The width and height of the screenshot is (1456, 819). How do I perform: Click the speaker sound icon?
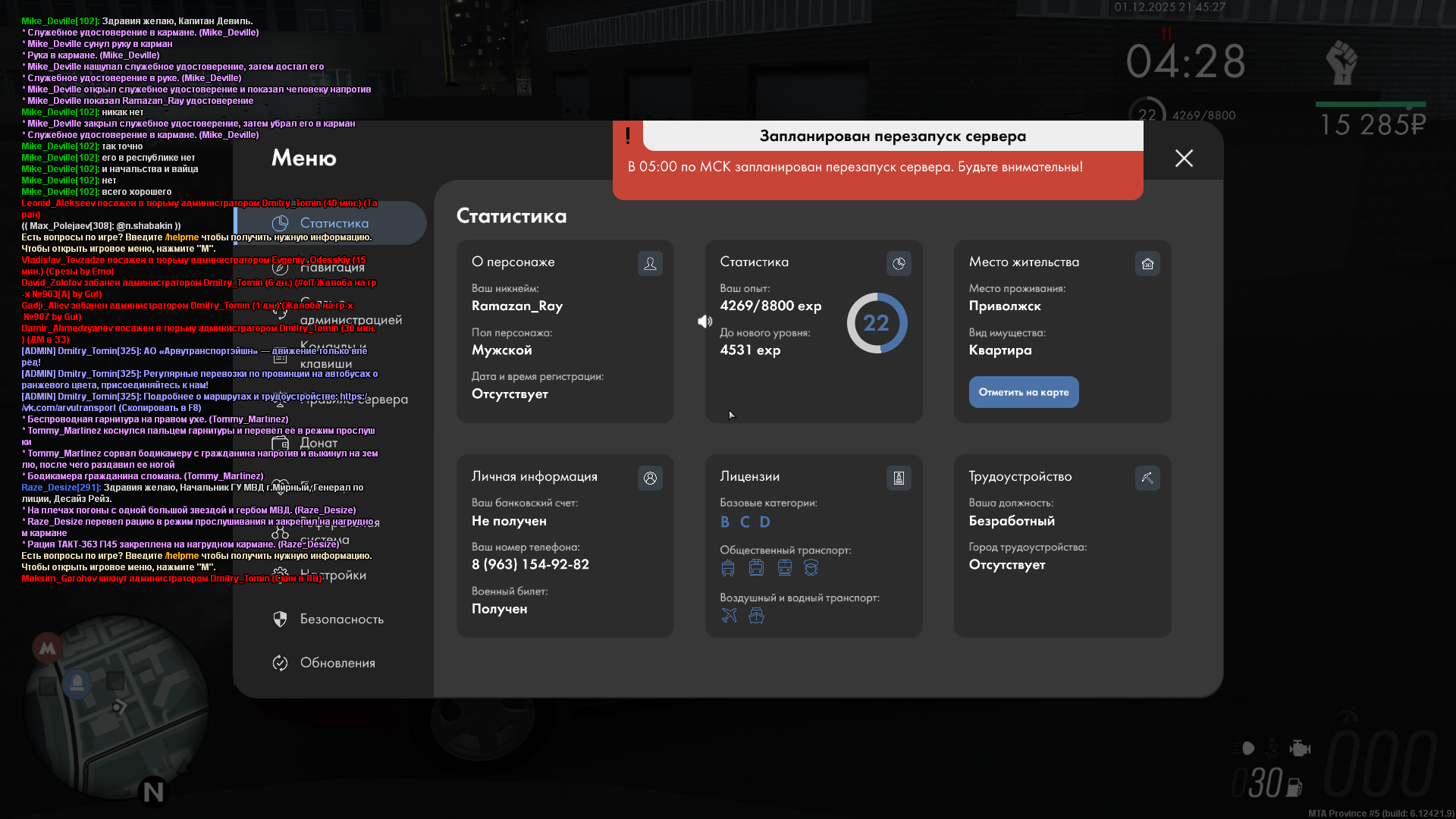pyautogui.click(x=704, y=322)
